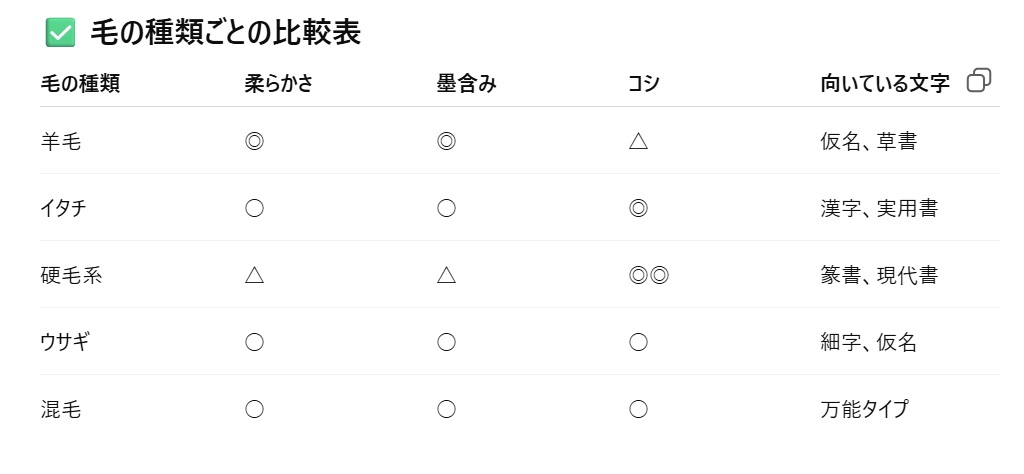Select the 硬毛系 row label
This screenshot has width=1024, height=474.
[x=71, y=276]
